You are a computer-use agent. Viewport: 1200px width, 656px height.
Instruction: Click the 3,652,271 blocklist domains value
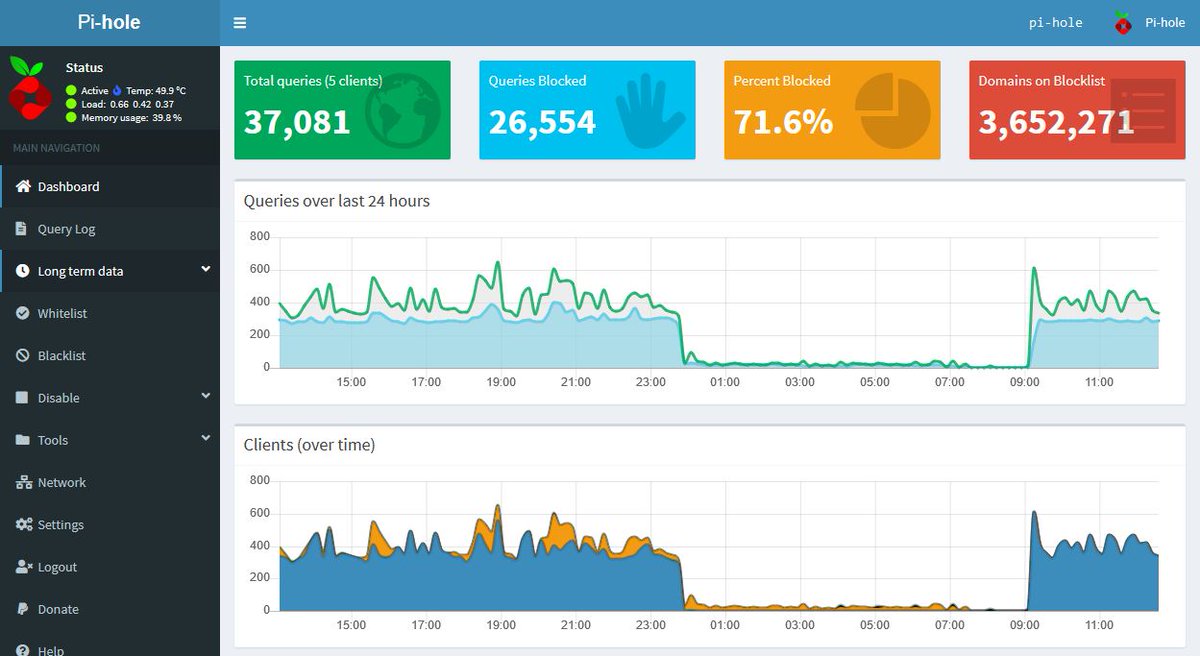tap(1056, 122)
